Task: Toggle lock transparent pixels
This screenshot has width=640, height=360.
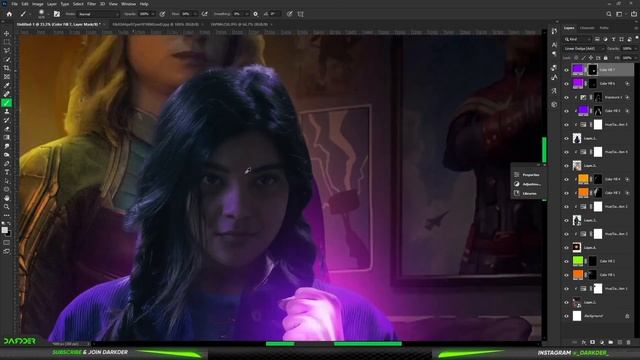Action: pyautogui.click(x=576, y=58)
